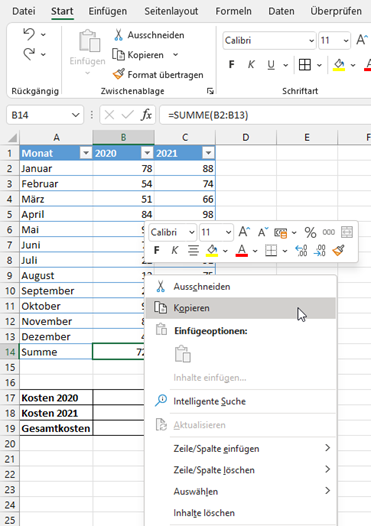This screenshot has width=371, height=526.
Task: Open Zwischenablage dialog launcher
Action: pos(210,91)
